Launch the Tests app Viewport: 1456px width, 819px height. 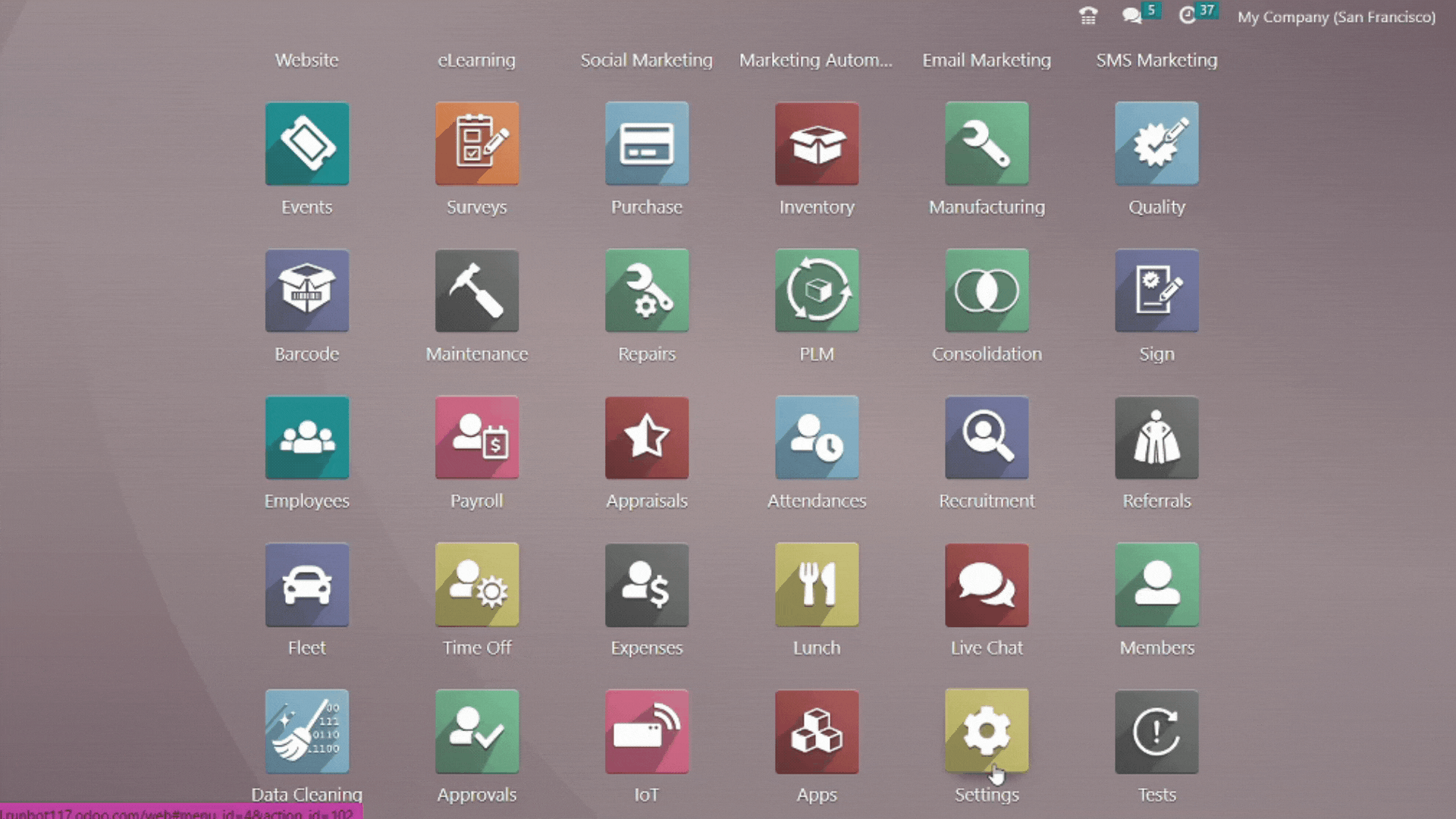tap(1156, 733)
